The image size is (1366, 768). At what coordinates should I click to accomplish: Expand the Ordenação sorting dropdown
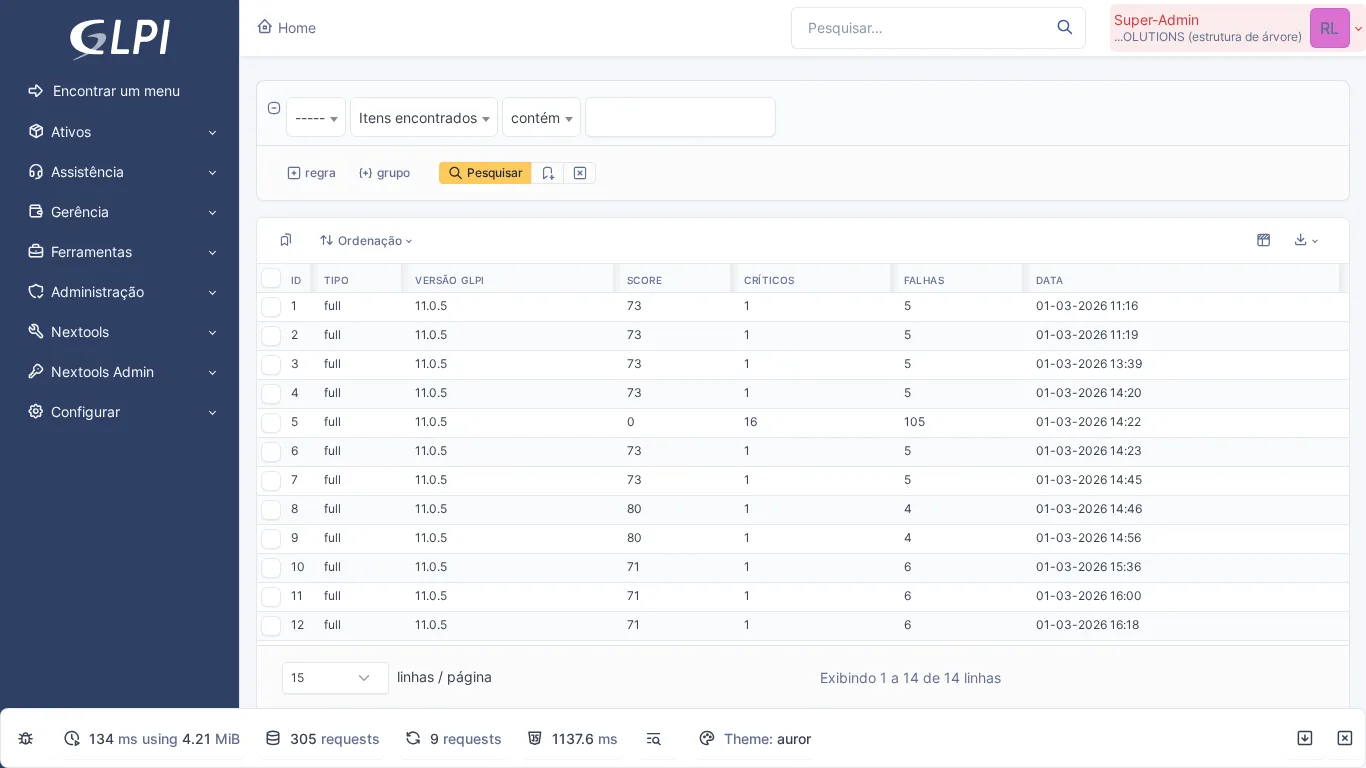pos(366,240)
